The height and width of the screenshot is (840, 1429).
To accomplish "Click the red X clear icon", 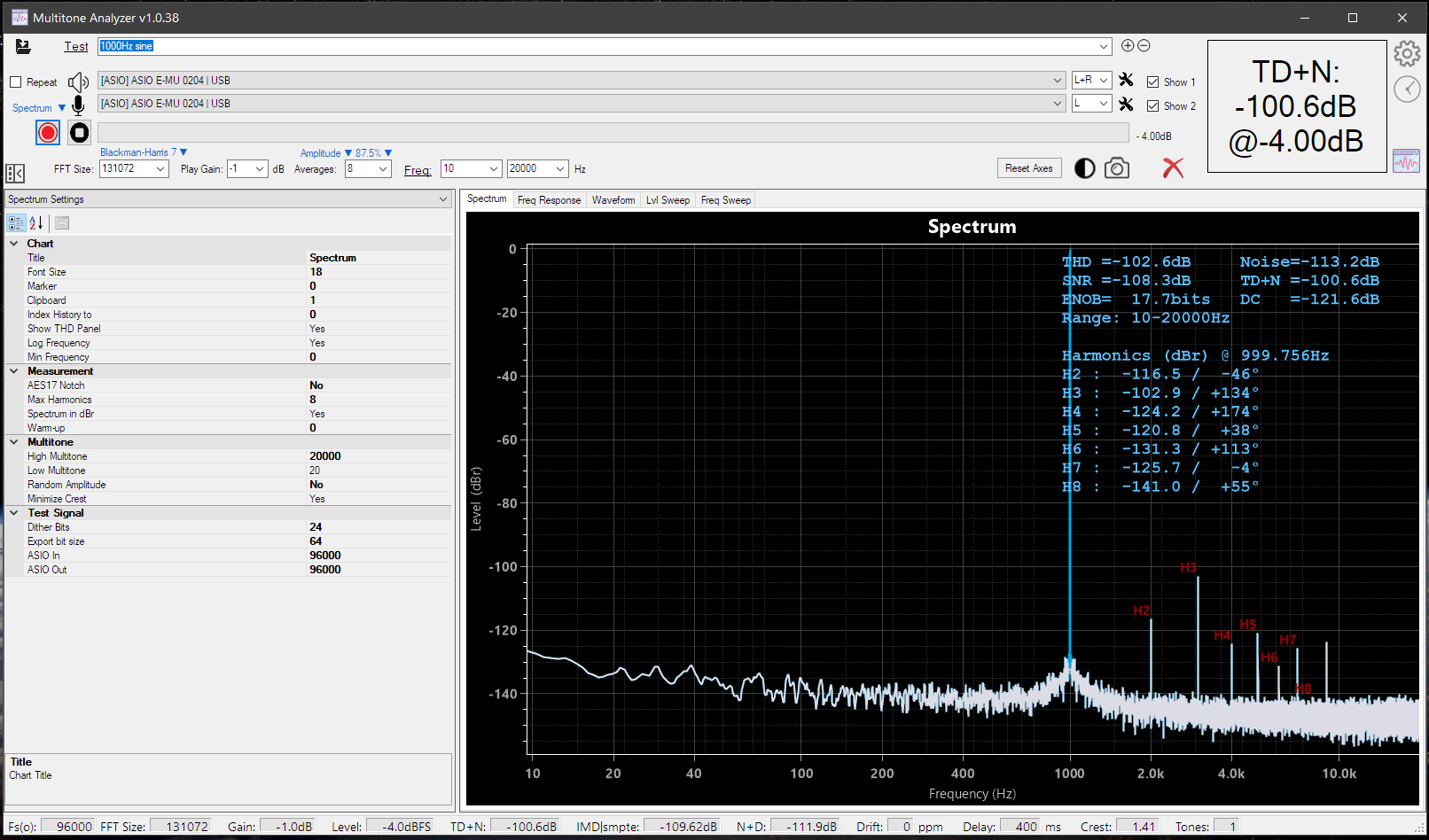I will click(1173, 167).
